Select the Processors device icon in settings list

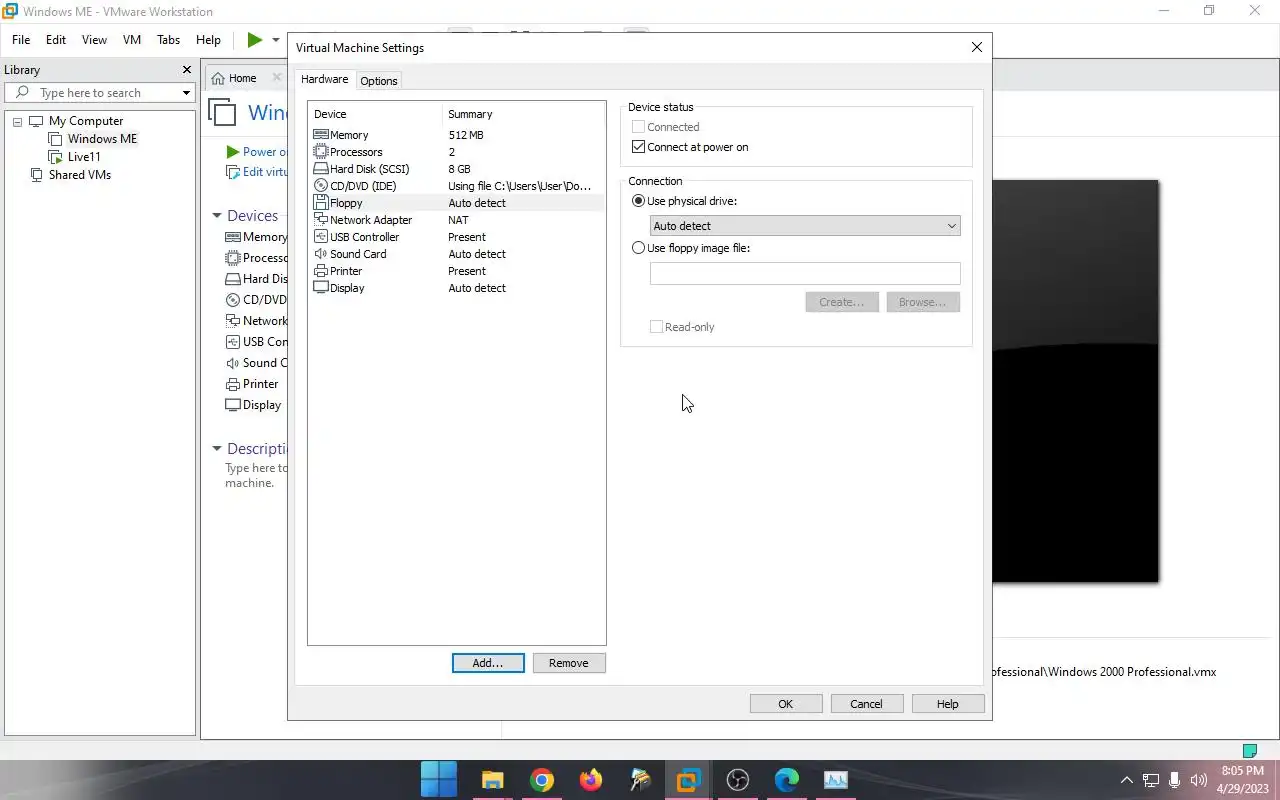click(321, 152)
